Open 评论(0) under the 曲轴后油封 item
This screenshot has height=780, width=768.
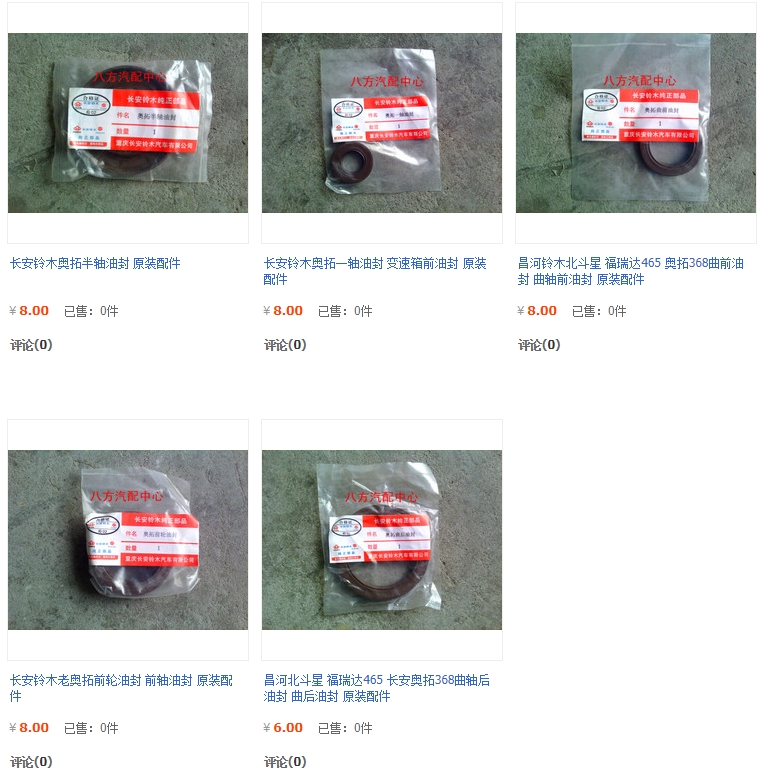coord(285,762)
